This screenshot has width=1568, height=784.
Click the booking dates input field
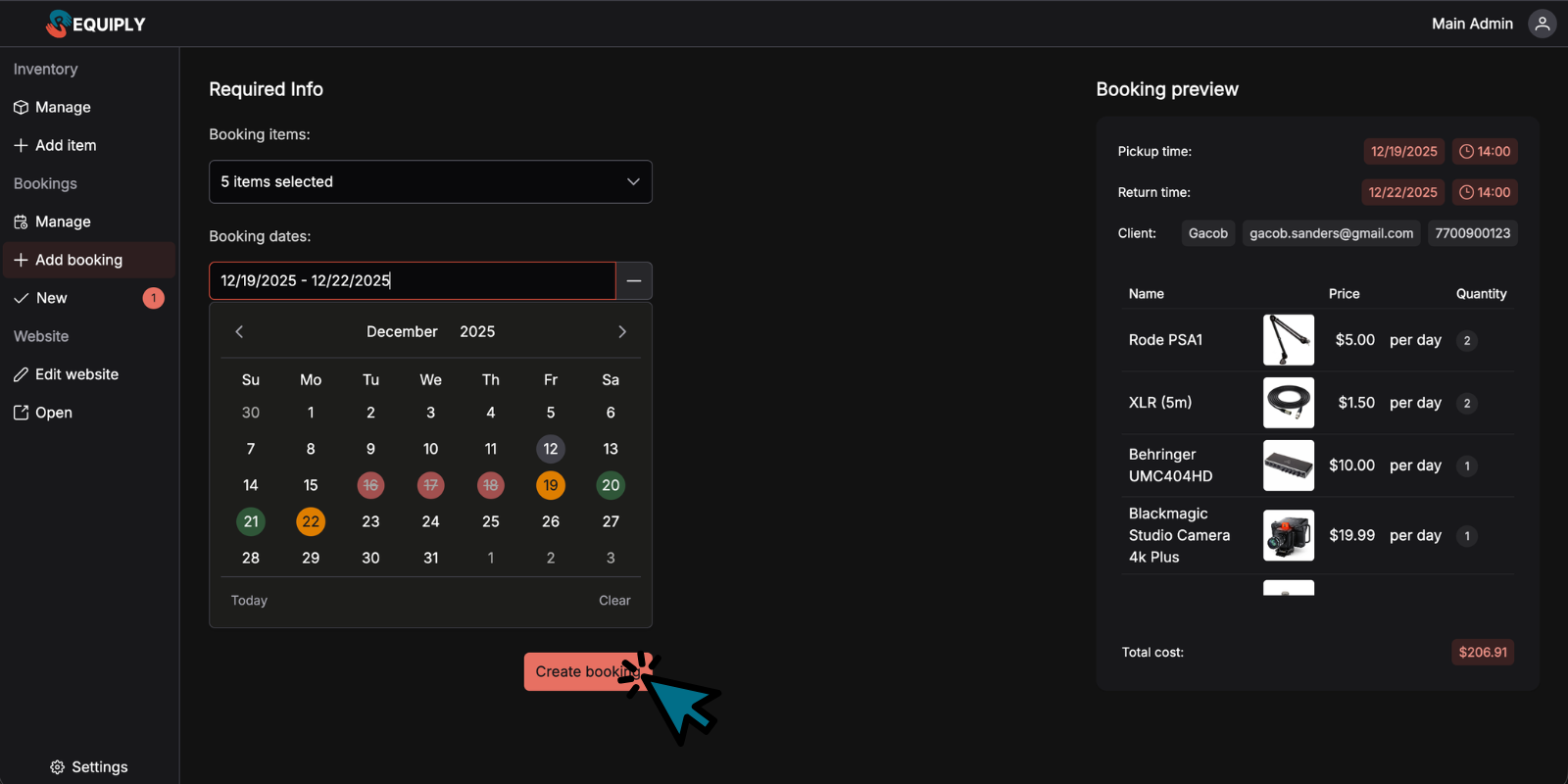pos(413,280)
